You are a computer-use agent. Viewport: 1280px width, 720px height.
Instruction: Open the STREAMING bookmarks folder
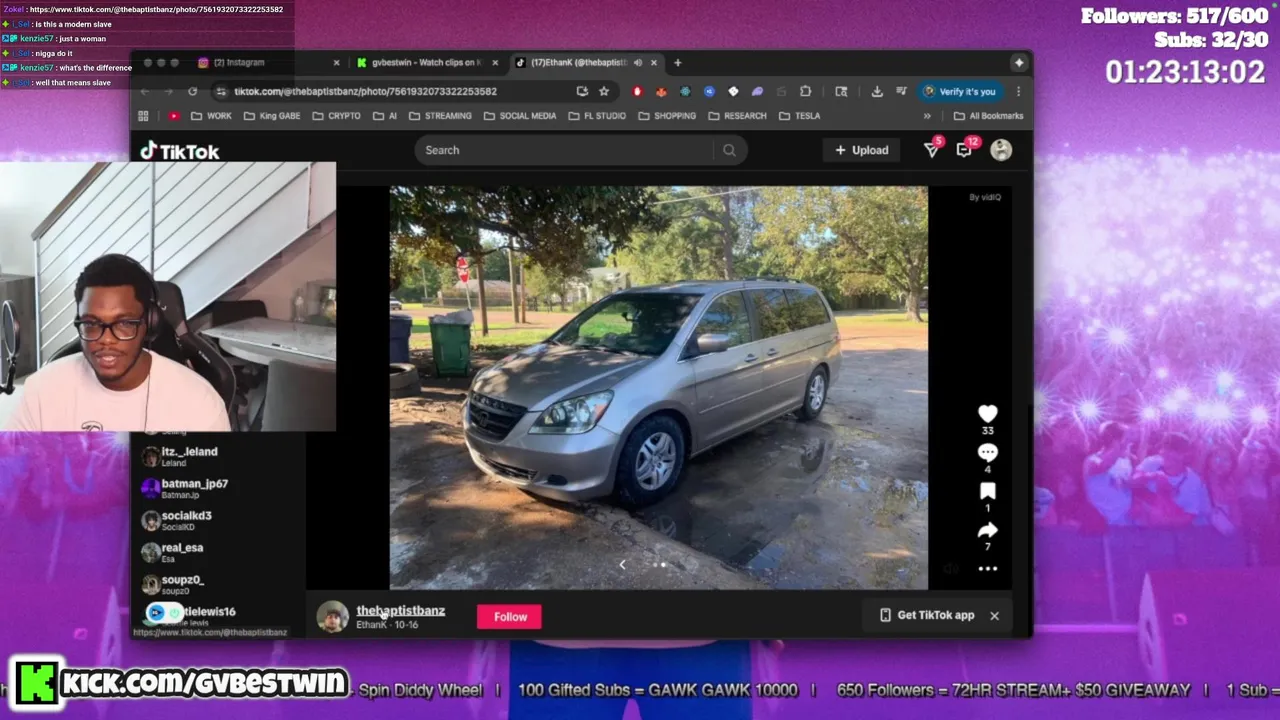tap(440, 116)
